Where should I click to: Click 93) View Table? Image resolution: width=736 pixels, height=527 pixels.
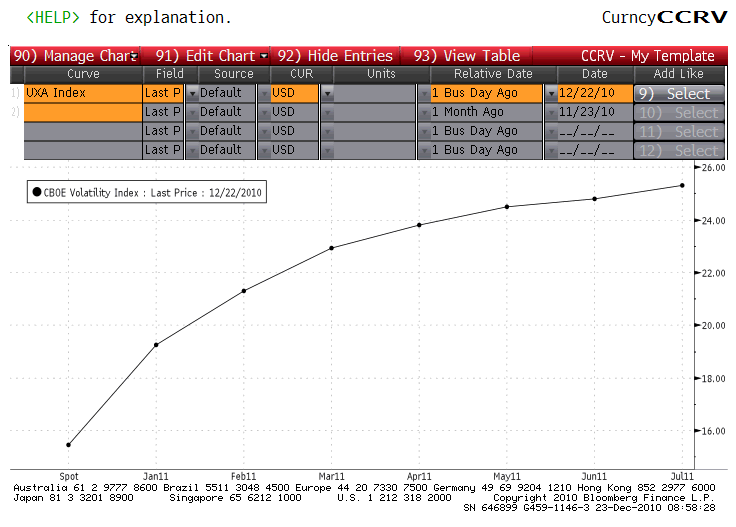[467, 56]
